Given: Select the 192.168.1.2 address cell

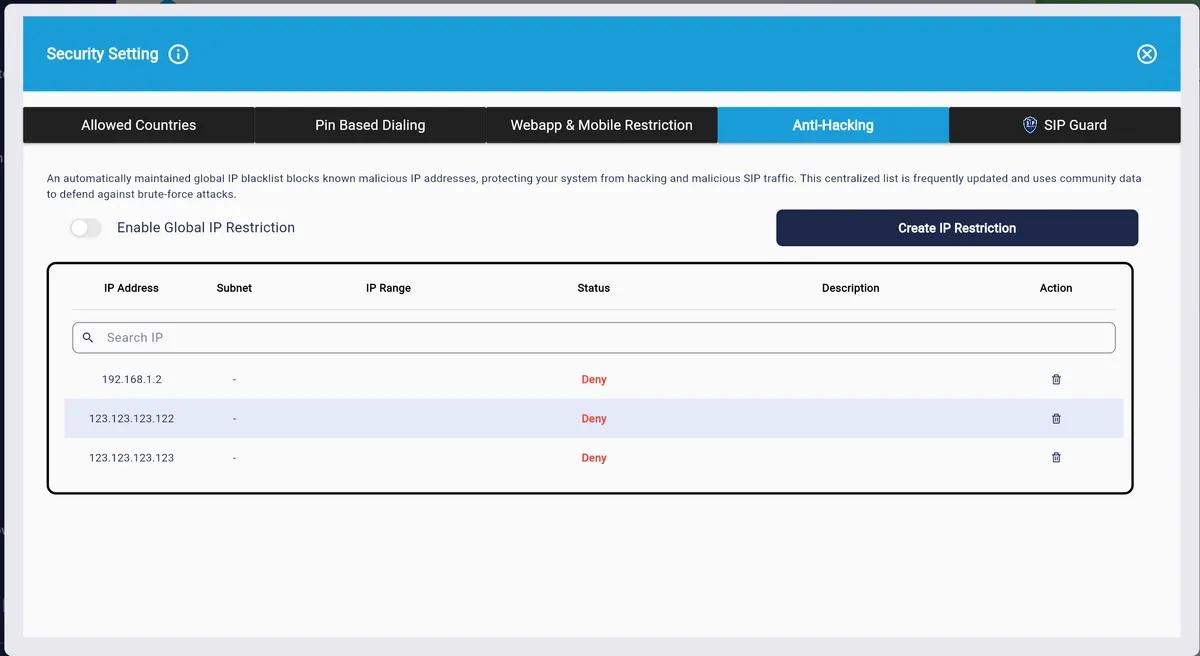Looking at the screenshot, I should 132,380.
